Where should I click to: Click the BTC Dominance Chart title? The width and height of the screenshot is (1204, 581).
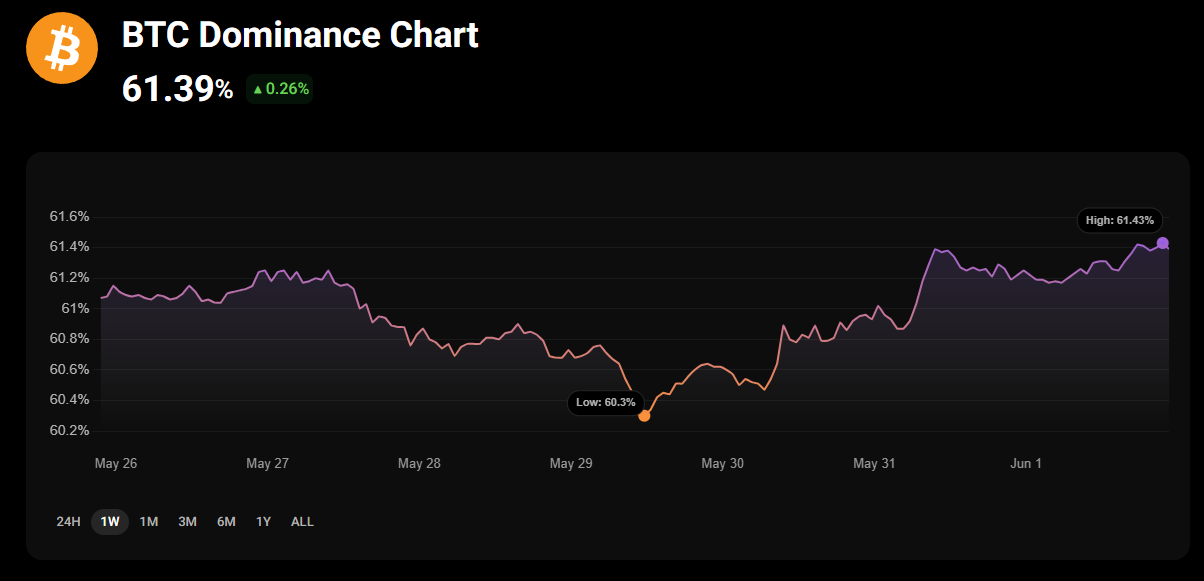tap(300, 35)
